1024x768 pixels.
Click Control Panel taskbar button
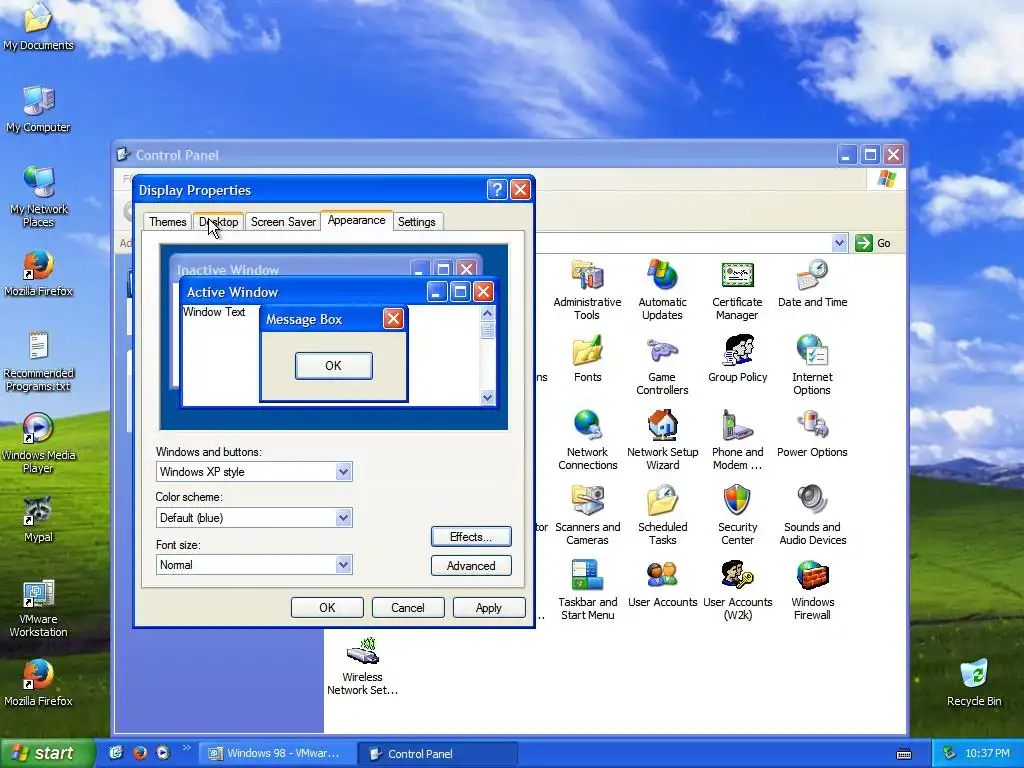(438, 754)
